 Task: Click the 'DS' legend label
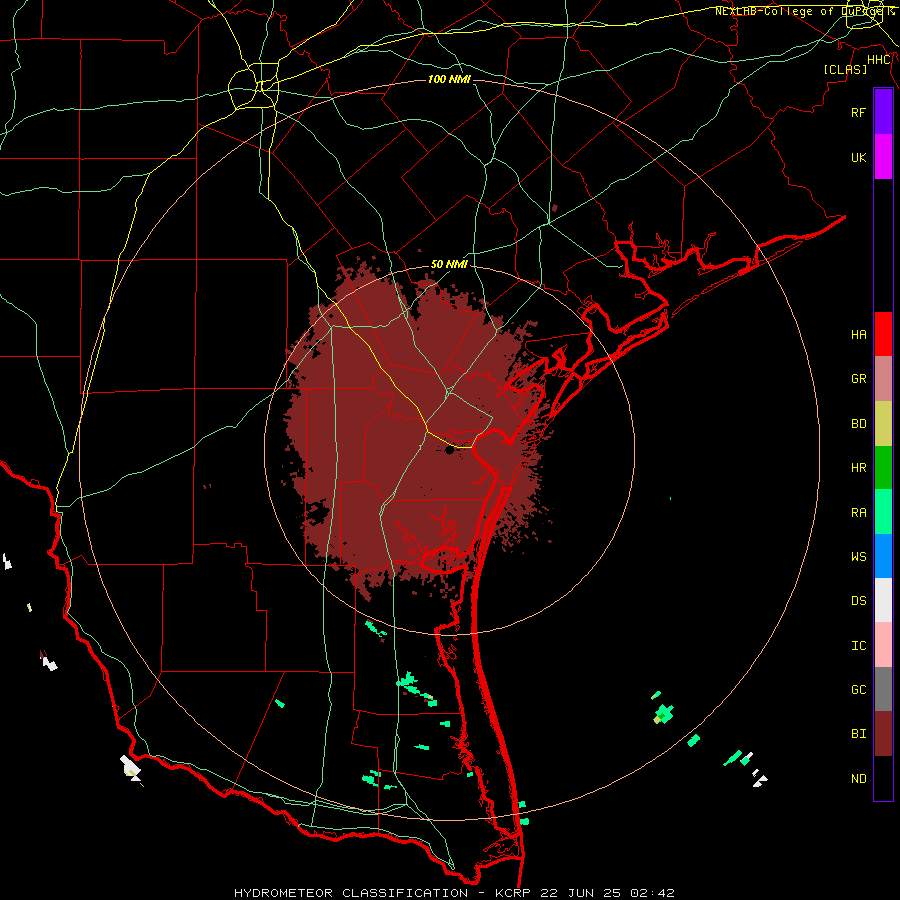pos(858,600)
